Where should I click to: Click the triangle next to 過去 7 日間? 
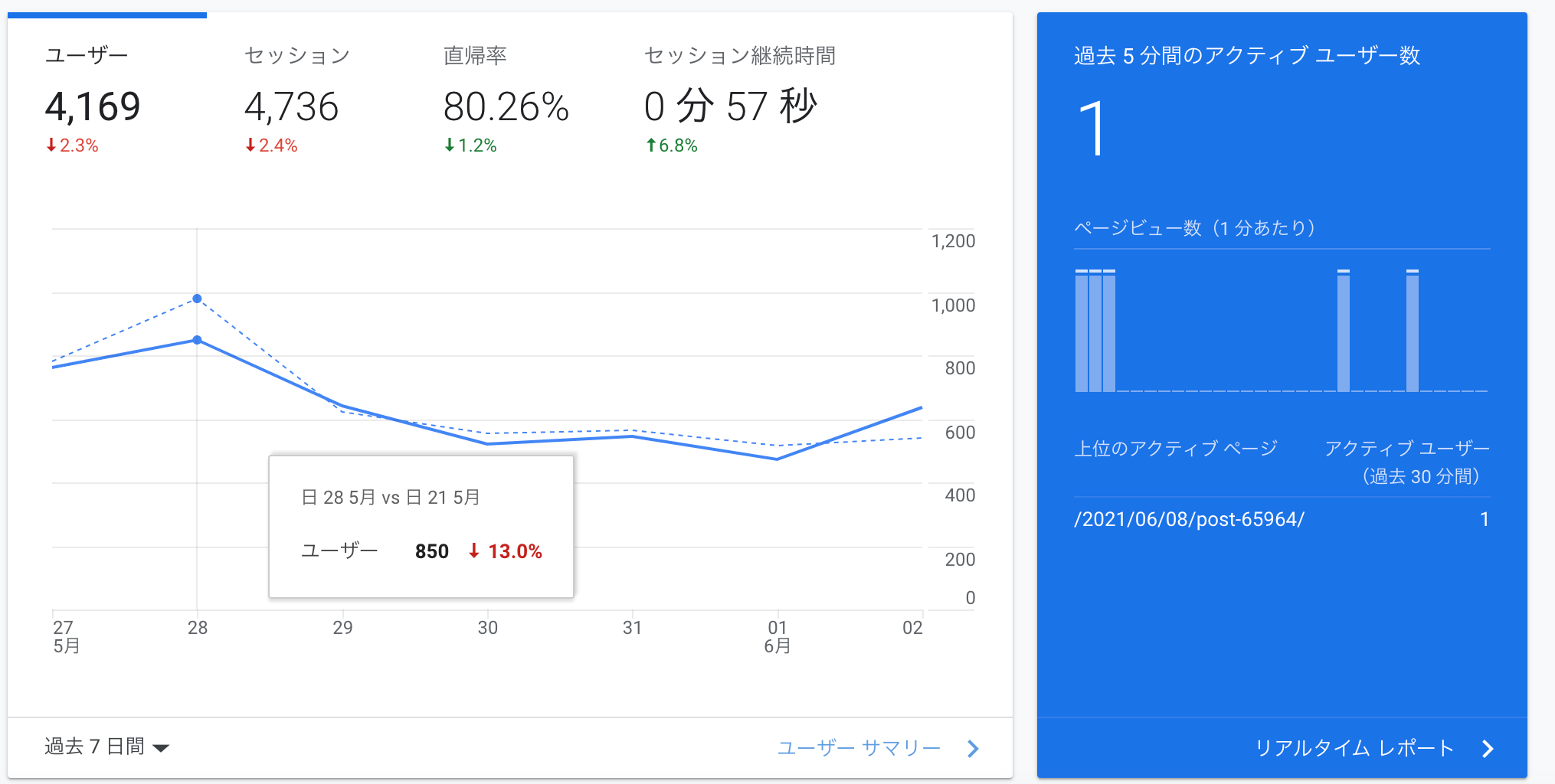click(x=161, y=748)
